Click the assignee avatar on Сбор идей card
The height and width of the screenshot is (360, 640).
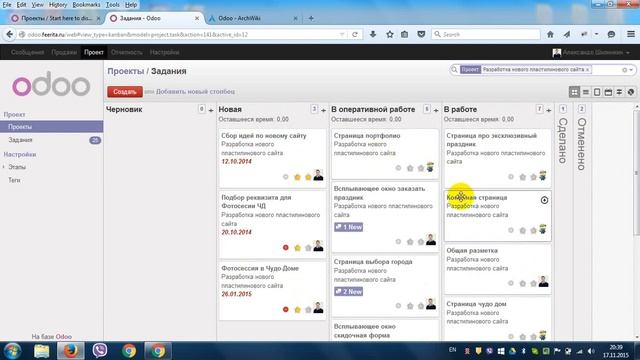318,175
